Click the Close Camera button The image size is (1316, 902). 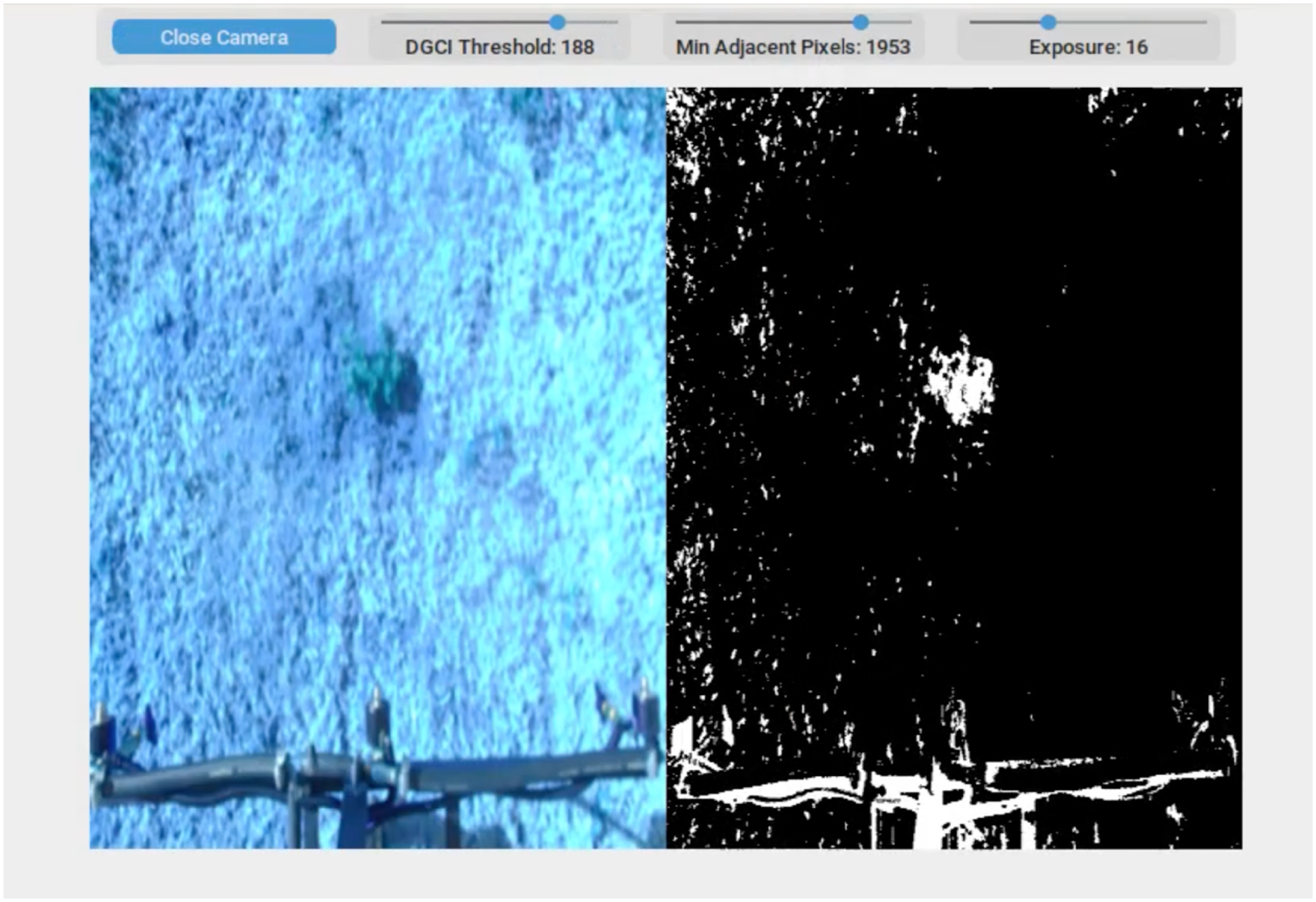(224, 37)
